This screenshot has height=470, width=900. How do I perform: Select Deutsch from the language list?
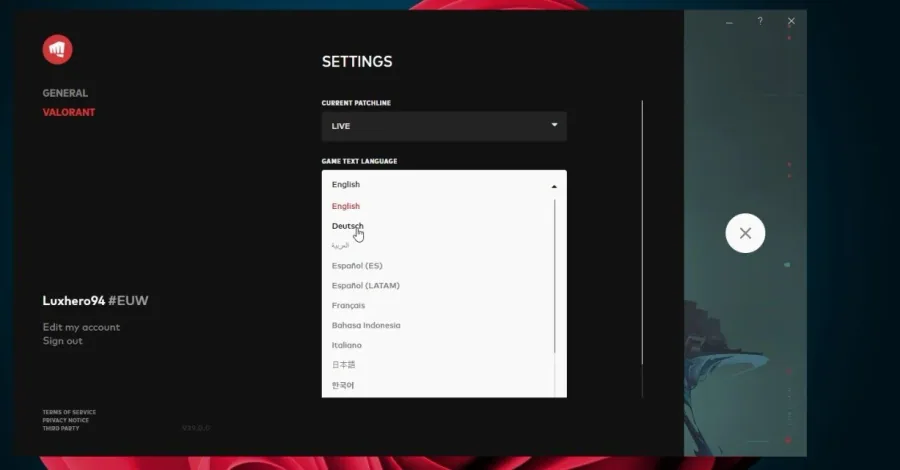(x=348, y=226)
